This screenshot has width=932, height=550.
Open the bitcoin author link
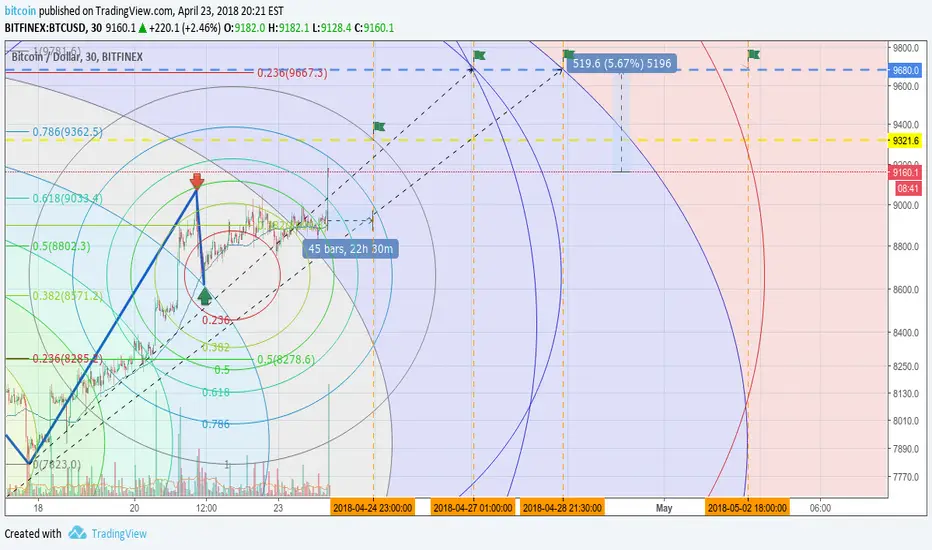pyautogui.click(x=20, y=11)
